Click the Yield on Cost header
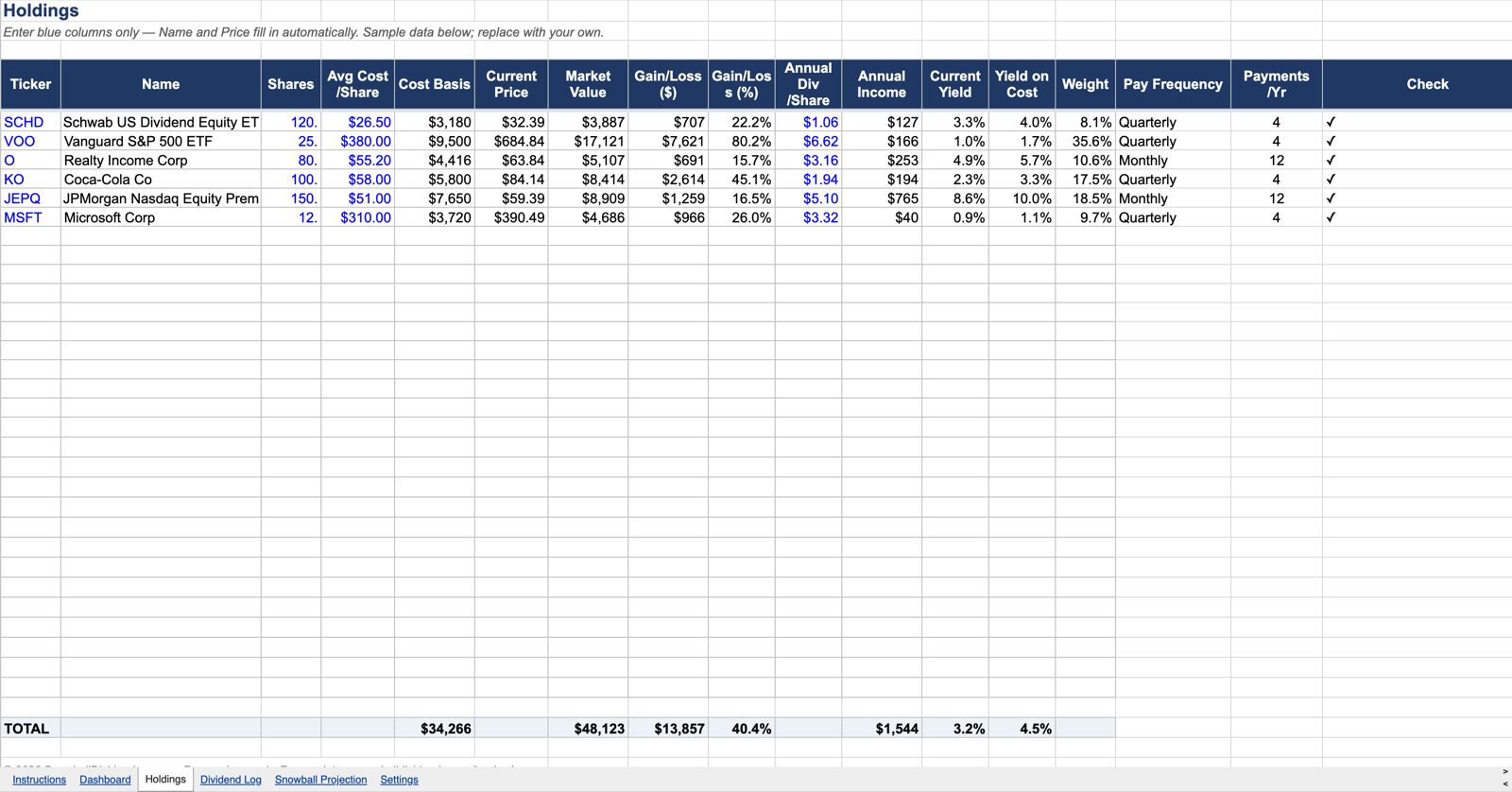Screen dimensions: 1512x792 pos(1022,84)
